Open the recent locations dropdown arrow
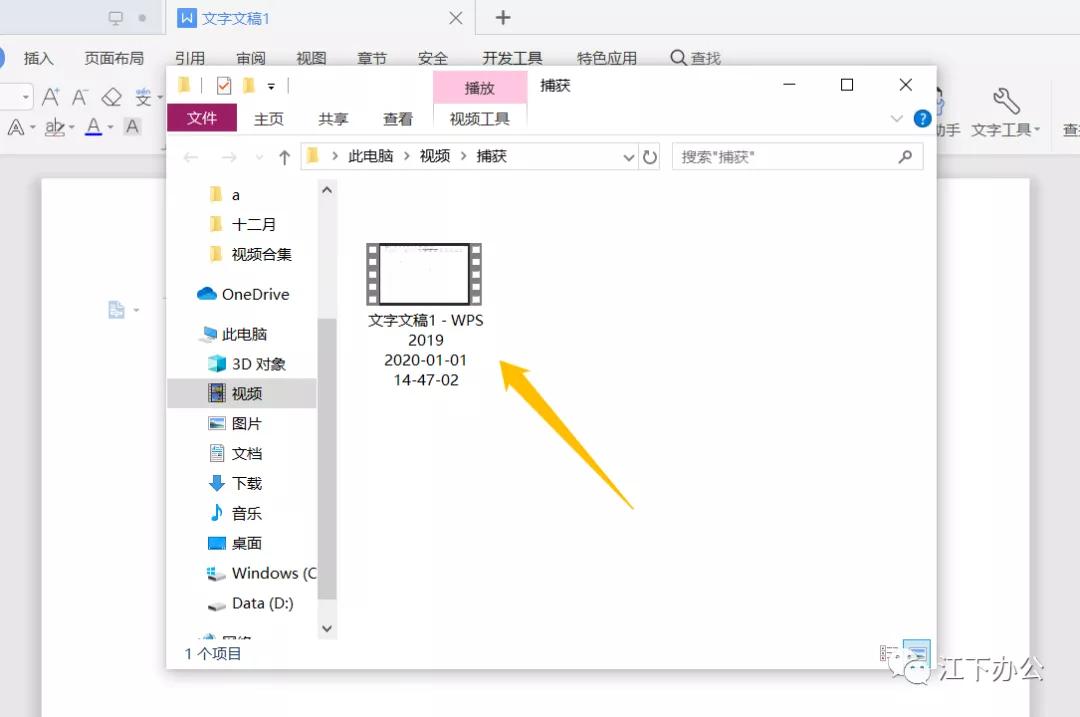The width and height of the screenshot is (1080, 717). click(259, 158)
